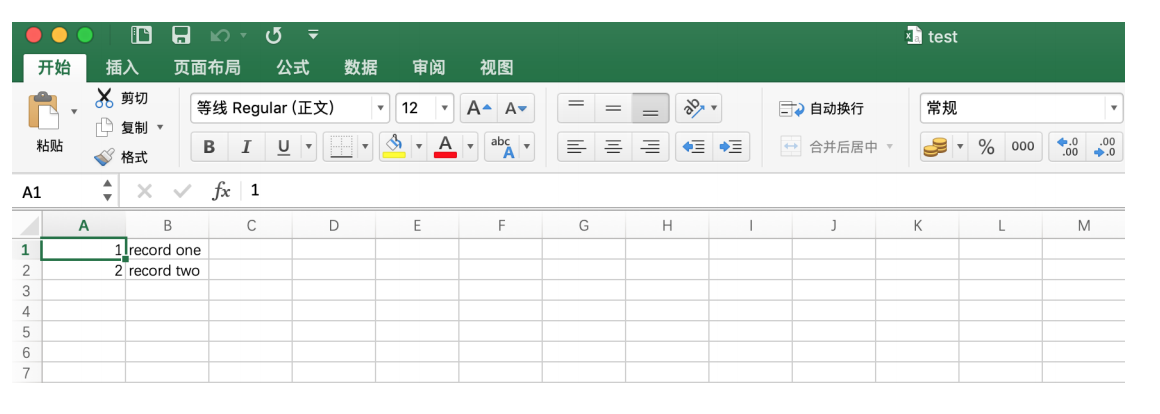Click the text orientation icon
The height and width of the screenshot is (414, 1160).
click(x=693, y=109)
